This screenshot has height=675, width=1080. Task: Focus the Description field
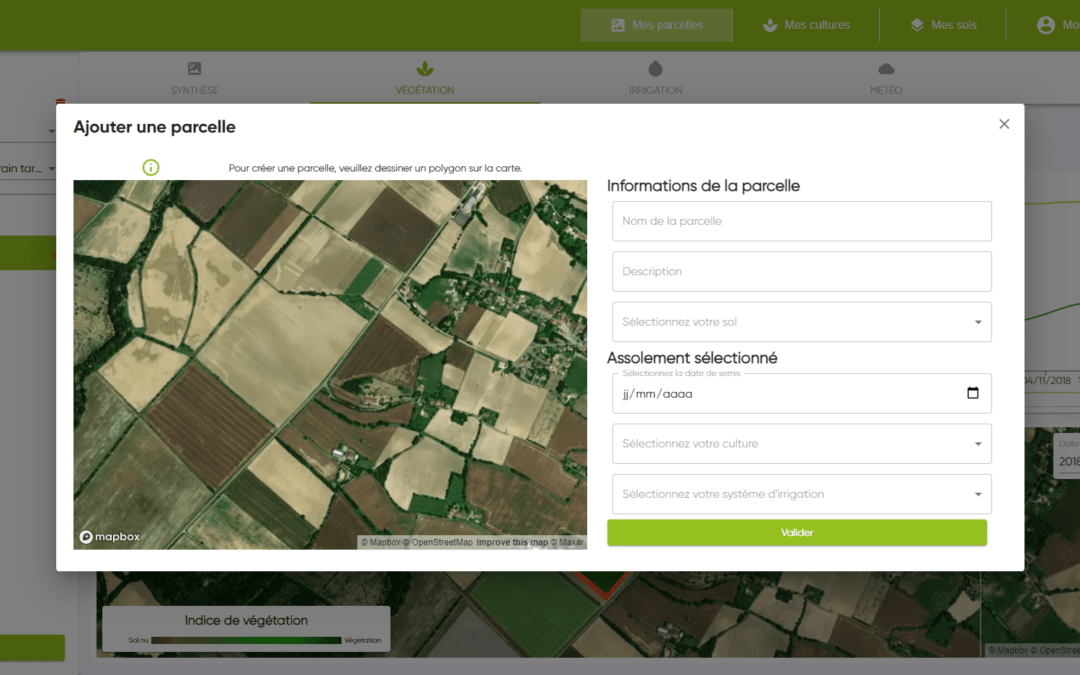802,271
